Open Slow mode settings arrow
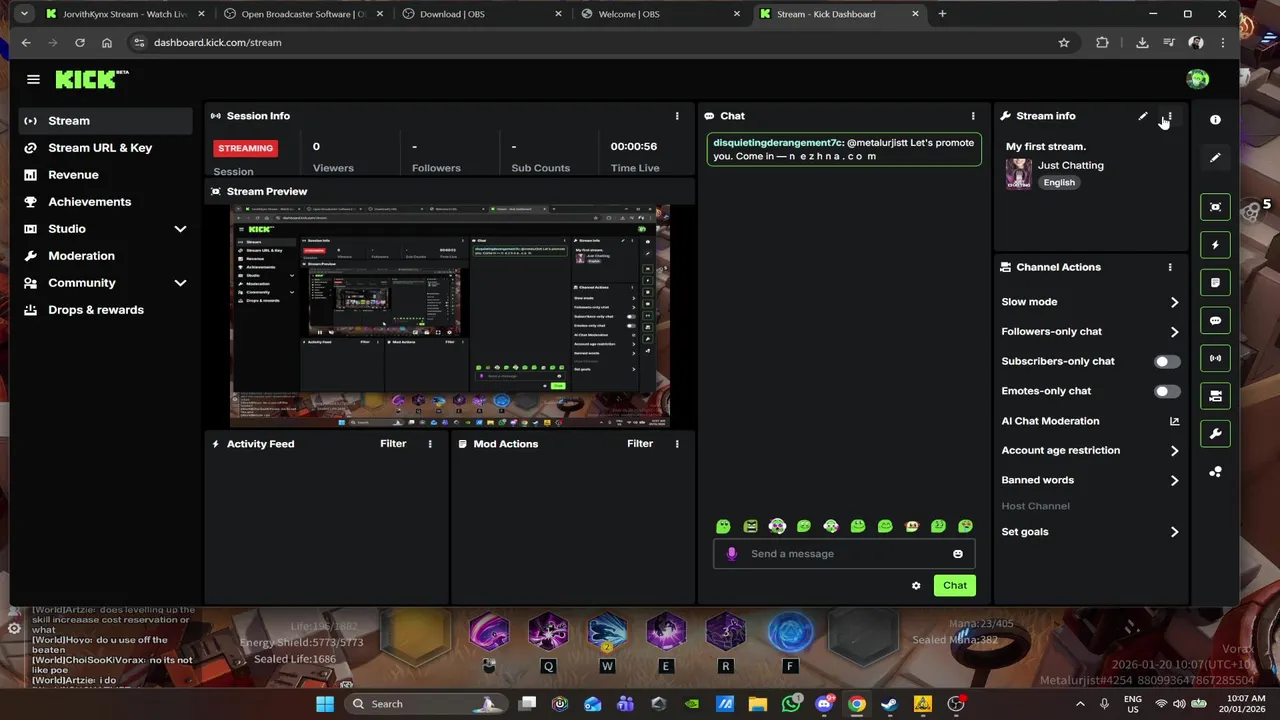 (x=1174, y=302)
